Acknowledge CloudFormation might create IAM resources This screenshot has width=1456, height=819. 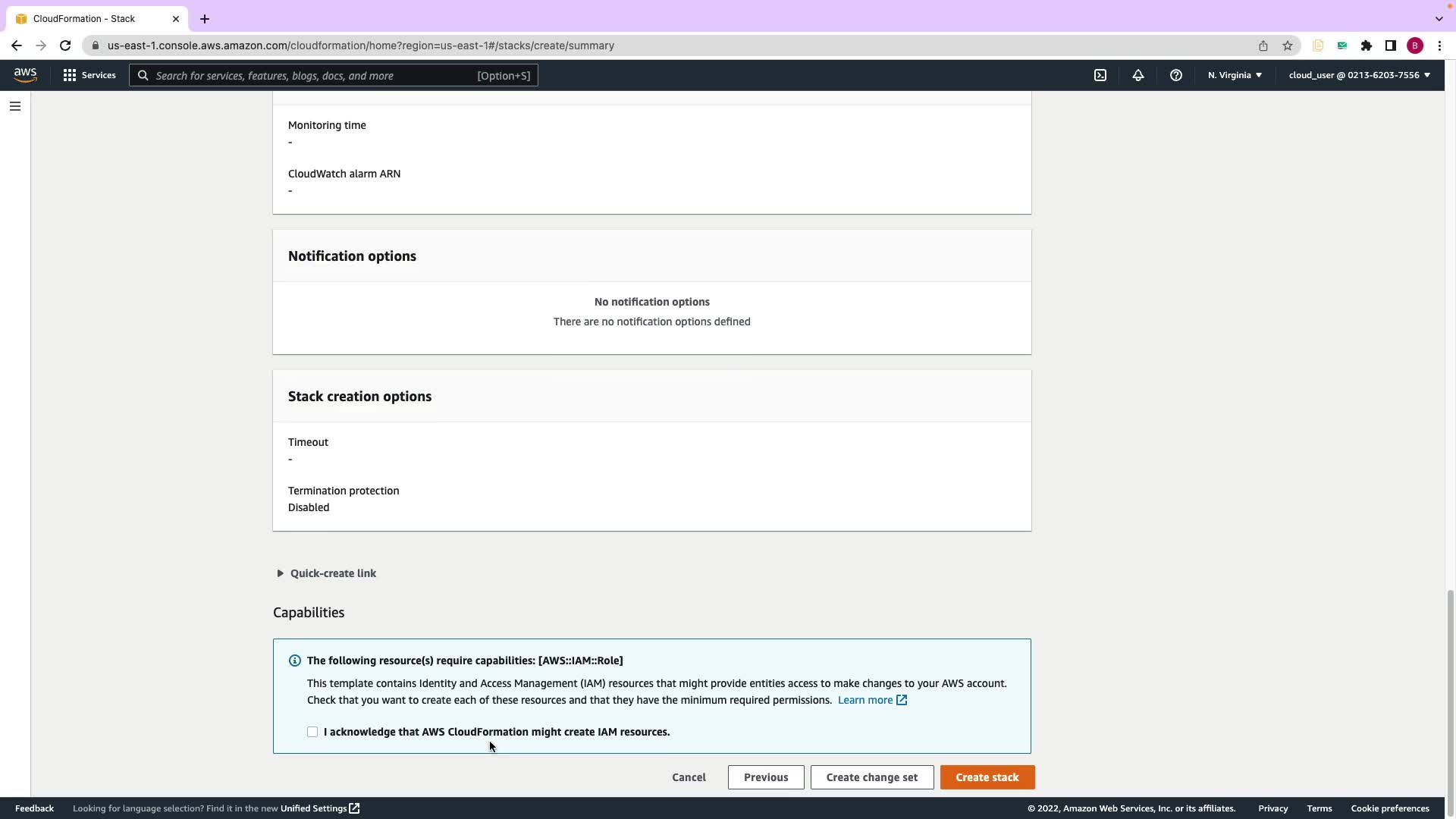[x=312, y=732]
